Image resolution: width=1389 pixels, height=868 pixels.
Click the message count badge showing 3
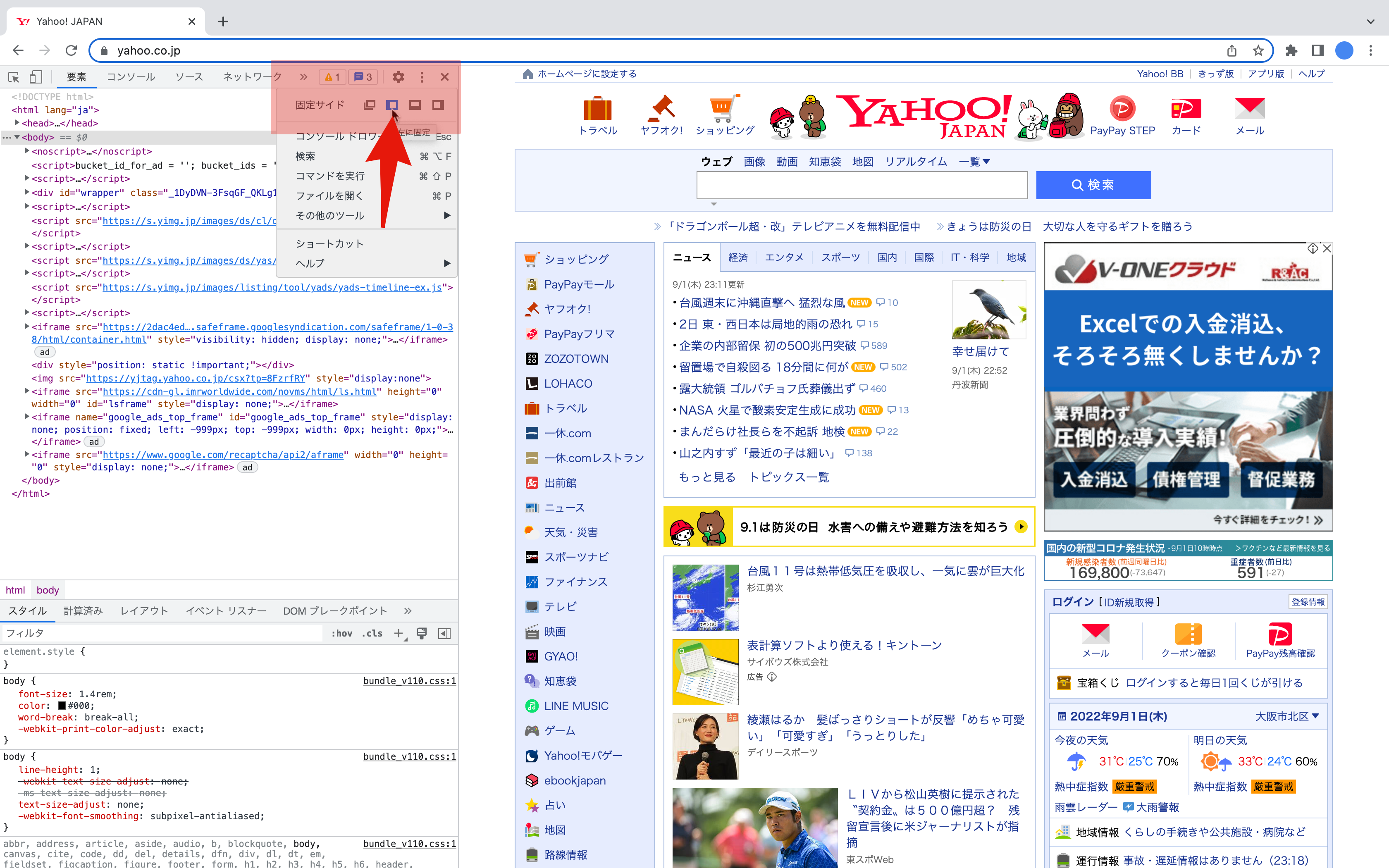coord(363,77)
